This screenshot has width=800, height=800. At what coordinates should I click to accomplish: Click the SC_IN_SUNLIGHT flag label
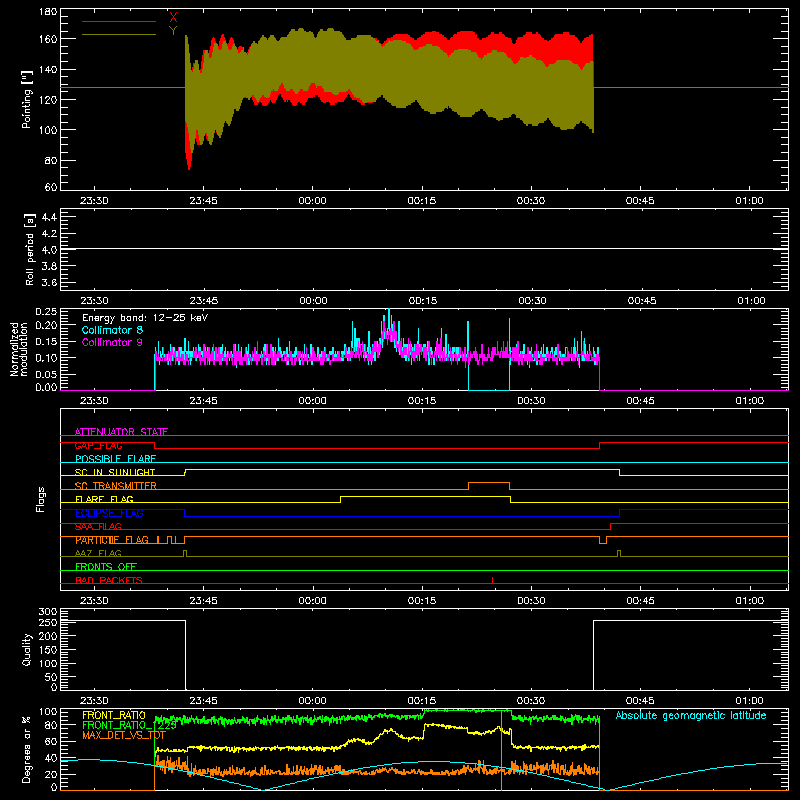tap(115, 472)
